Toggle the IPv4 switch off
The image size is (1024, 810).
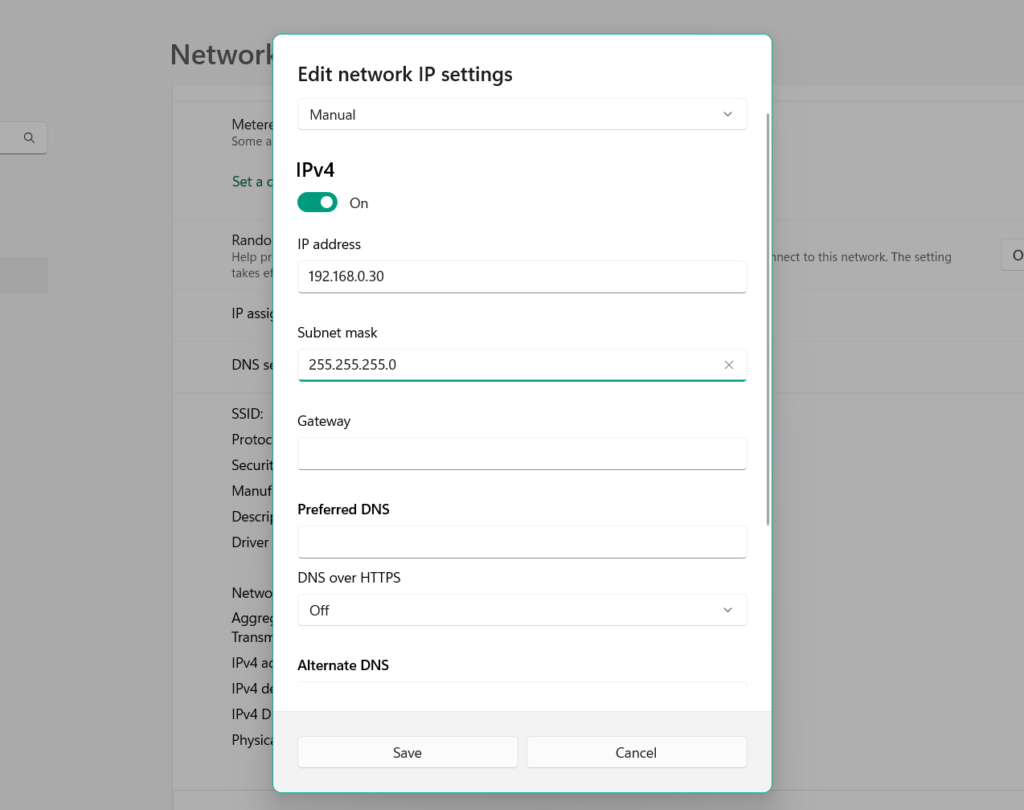(317, 203)
